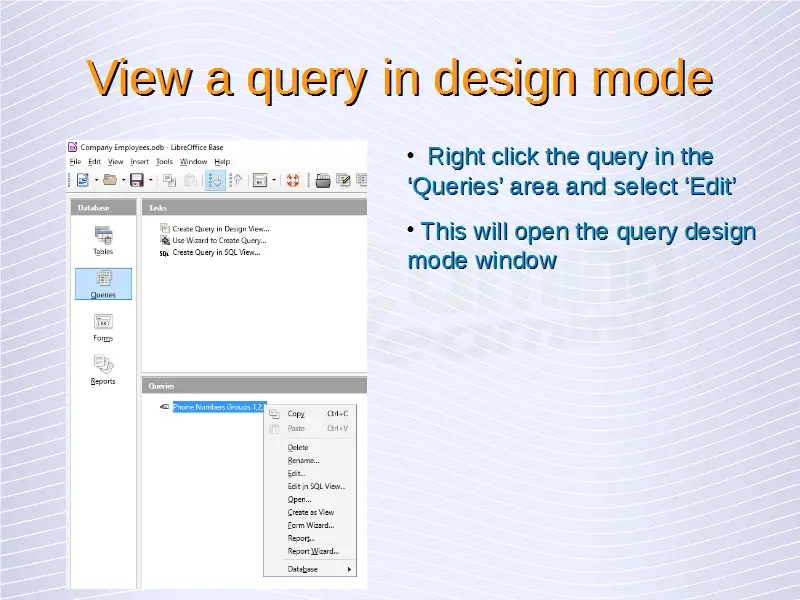Expand the Open folder dropdown arrow
Viewport: 800px width, 600px height.
click(x=122, y=181)
